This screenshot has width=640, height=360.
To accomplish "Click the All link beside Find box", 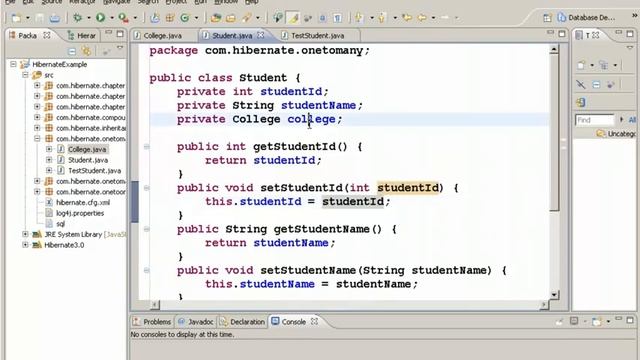I will coord(632,120).
